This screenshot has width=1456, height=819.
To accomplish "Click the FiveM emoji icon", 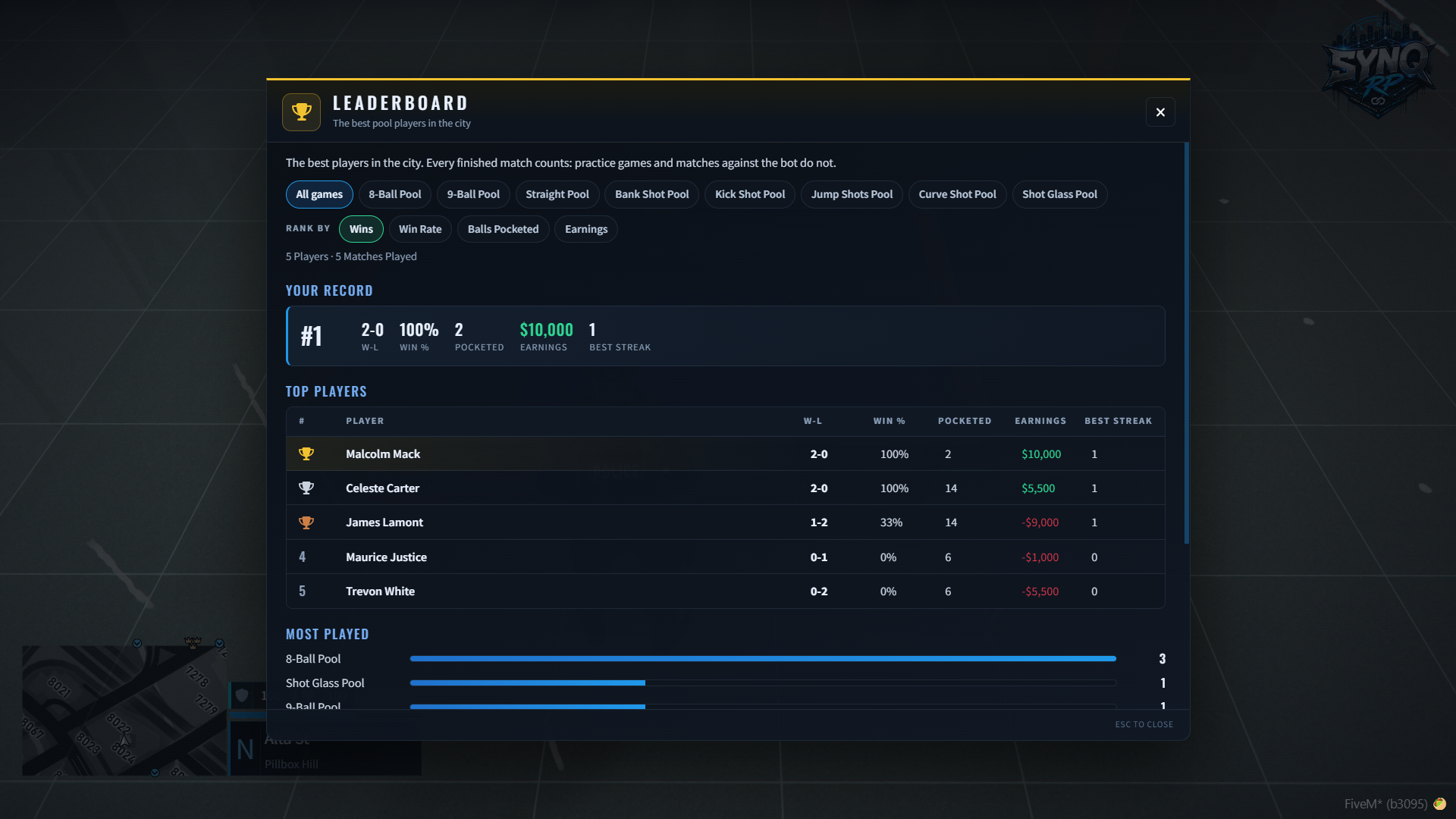I will 1439,804.
